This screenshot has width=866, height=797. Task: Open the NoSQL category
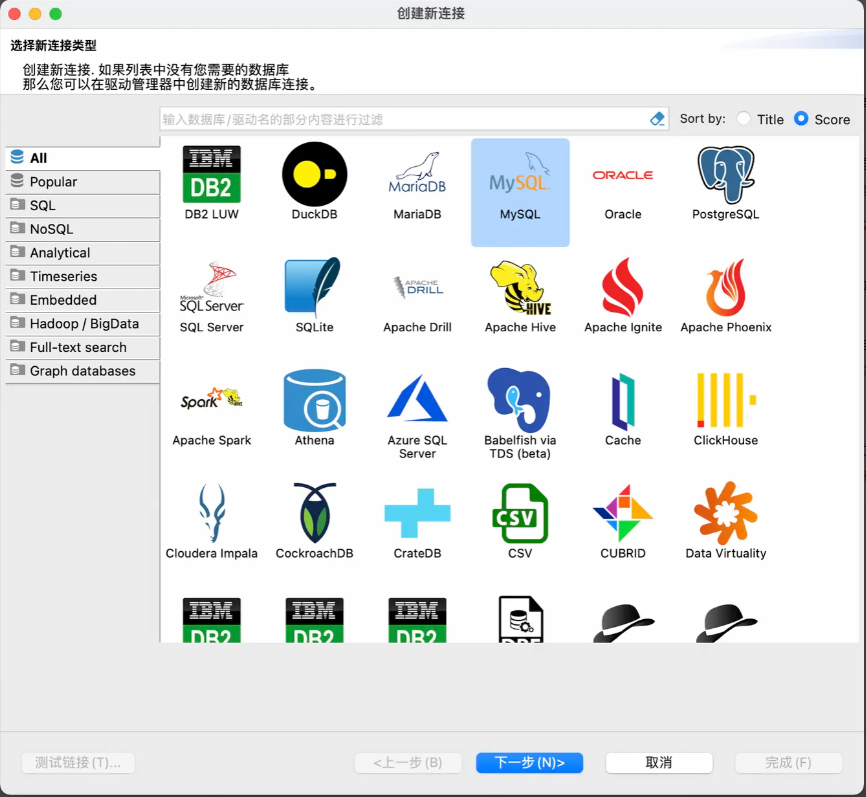pyautogui.click(x=83, y=229)
